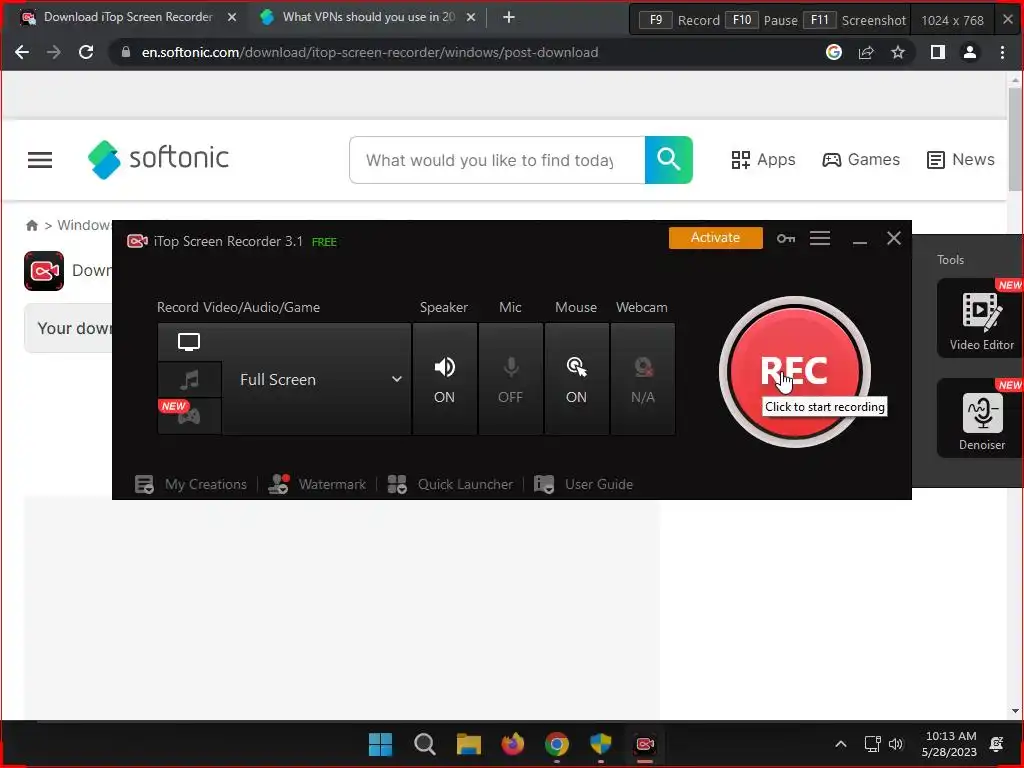Close the iTop Screen Recorder window

893,238
